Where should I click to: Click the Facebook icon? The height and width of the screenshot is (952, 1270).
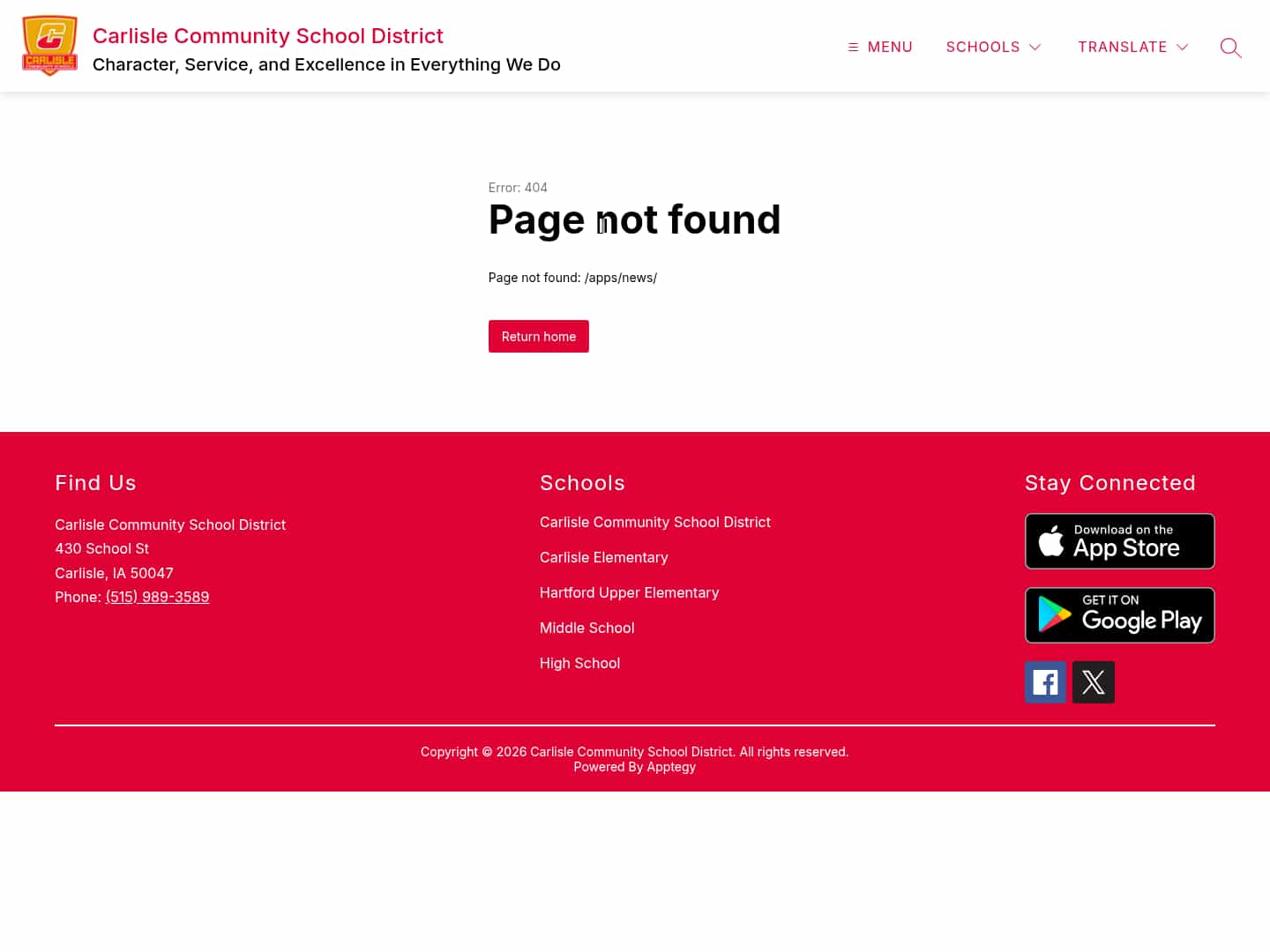pos(1045,681)
